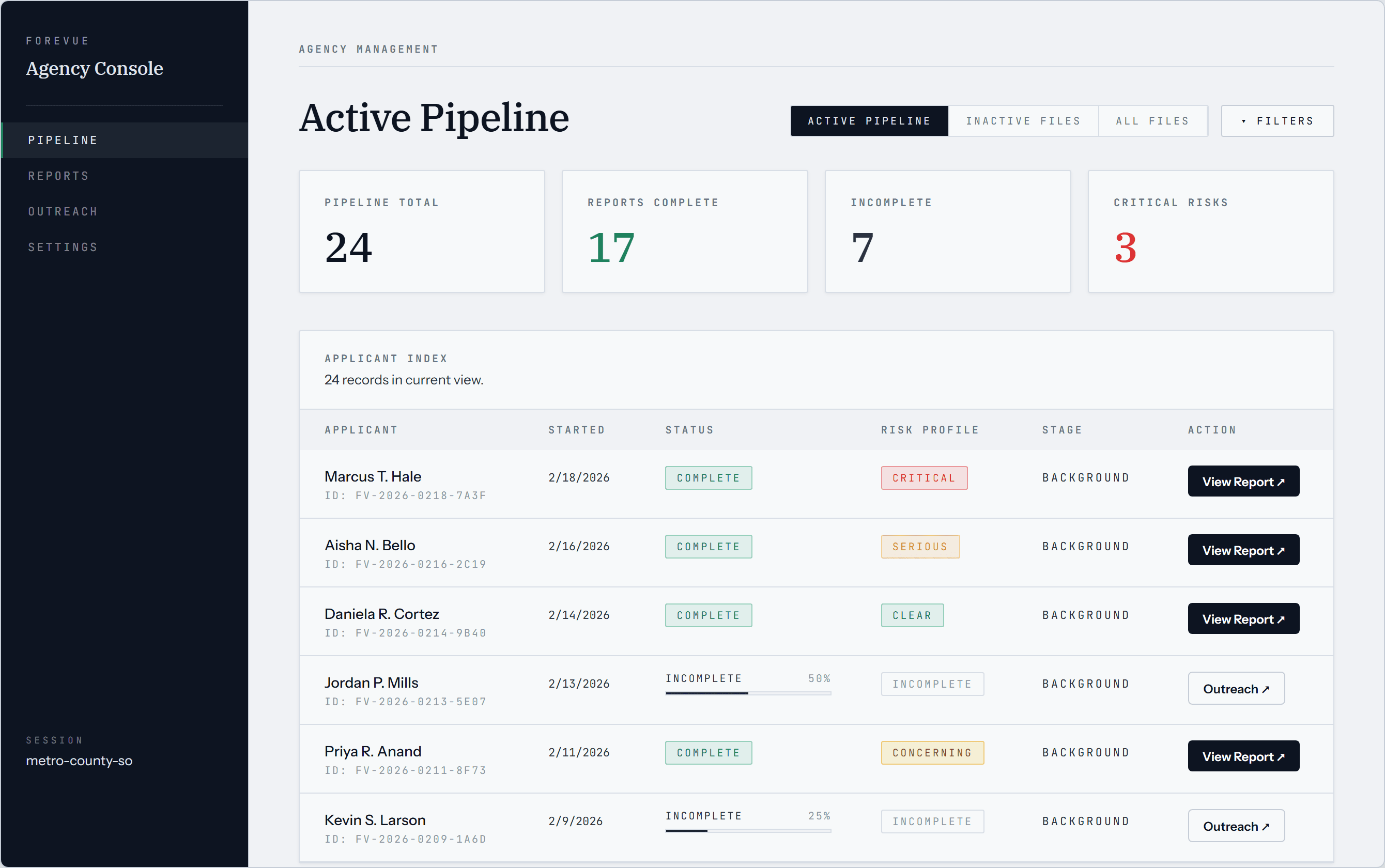Select applicant name Kevin S. Larson
This screenshot has height=868, width=1385.
[375, 820]
